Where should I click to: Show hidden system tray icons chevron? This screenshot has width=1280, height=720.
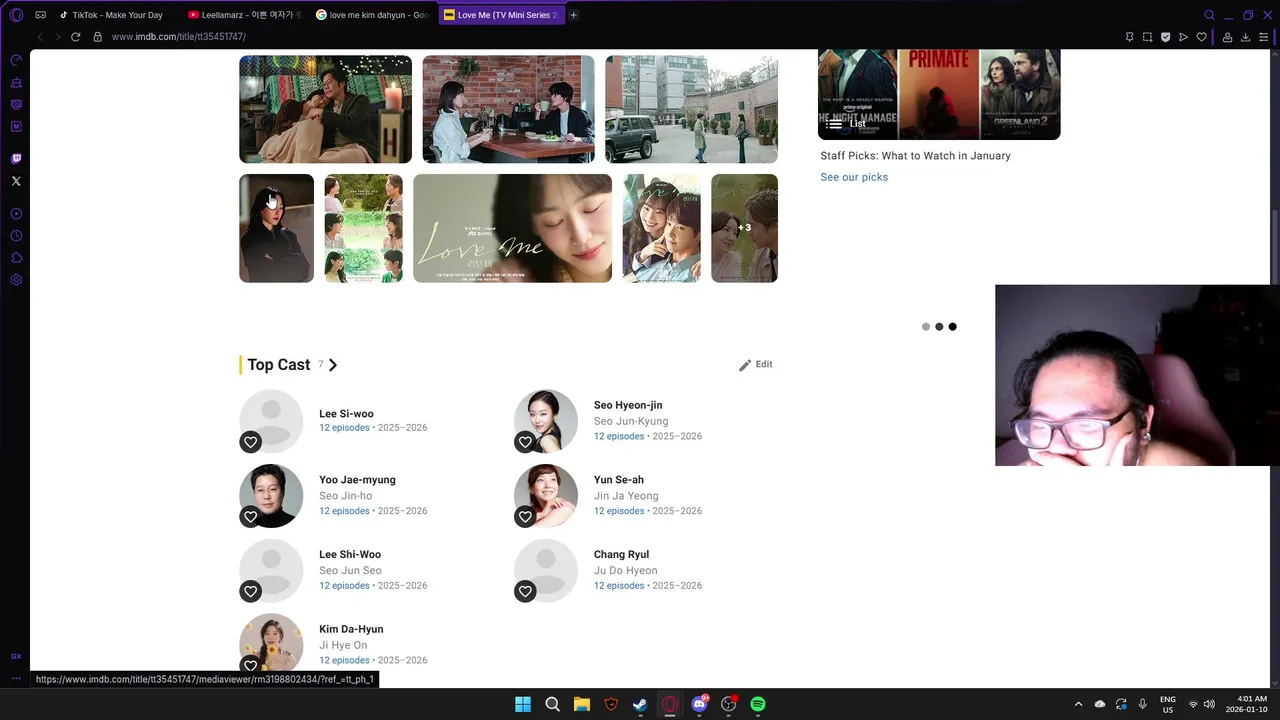1078,704
